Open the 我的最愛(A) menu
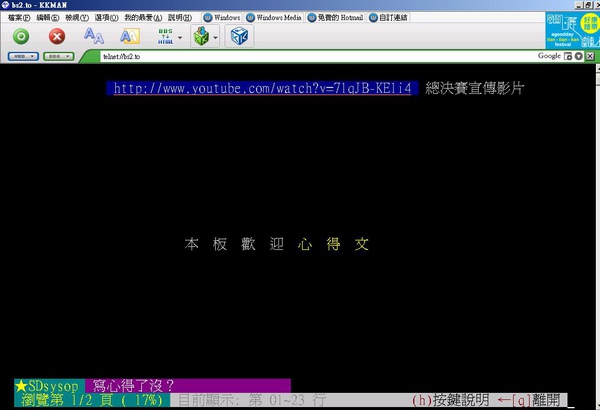 point(143,18)
